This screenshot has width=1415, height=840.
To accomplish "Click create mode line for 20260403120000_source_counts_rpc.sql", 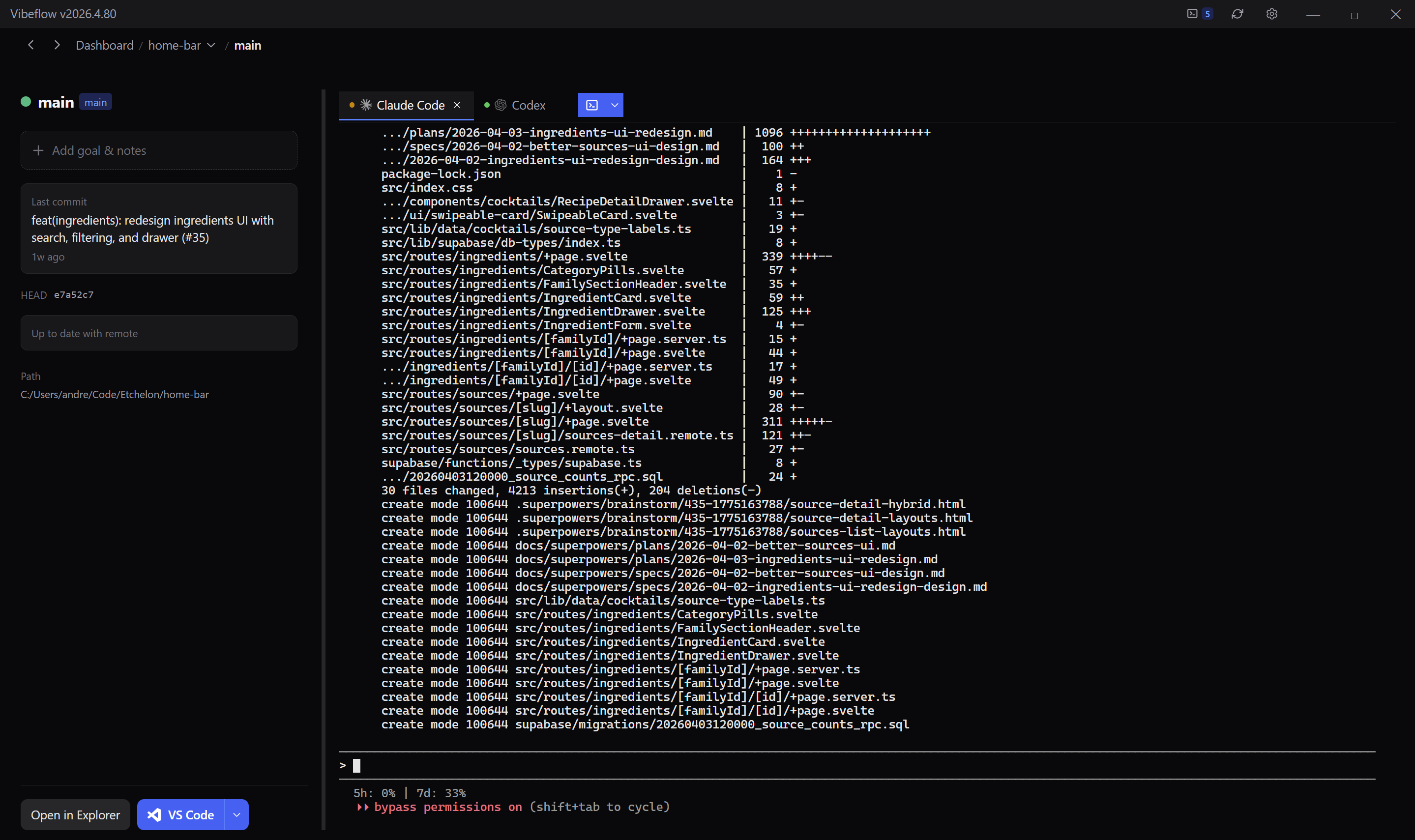I will pos(645,724).
